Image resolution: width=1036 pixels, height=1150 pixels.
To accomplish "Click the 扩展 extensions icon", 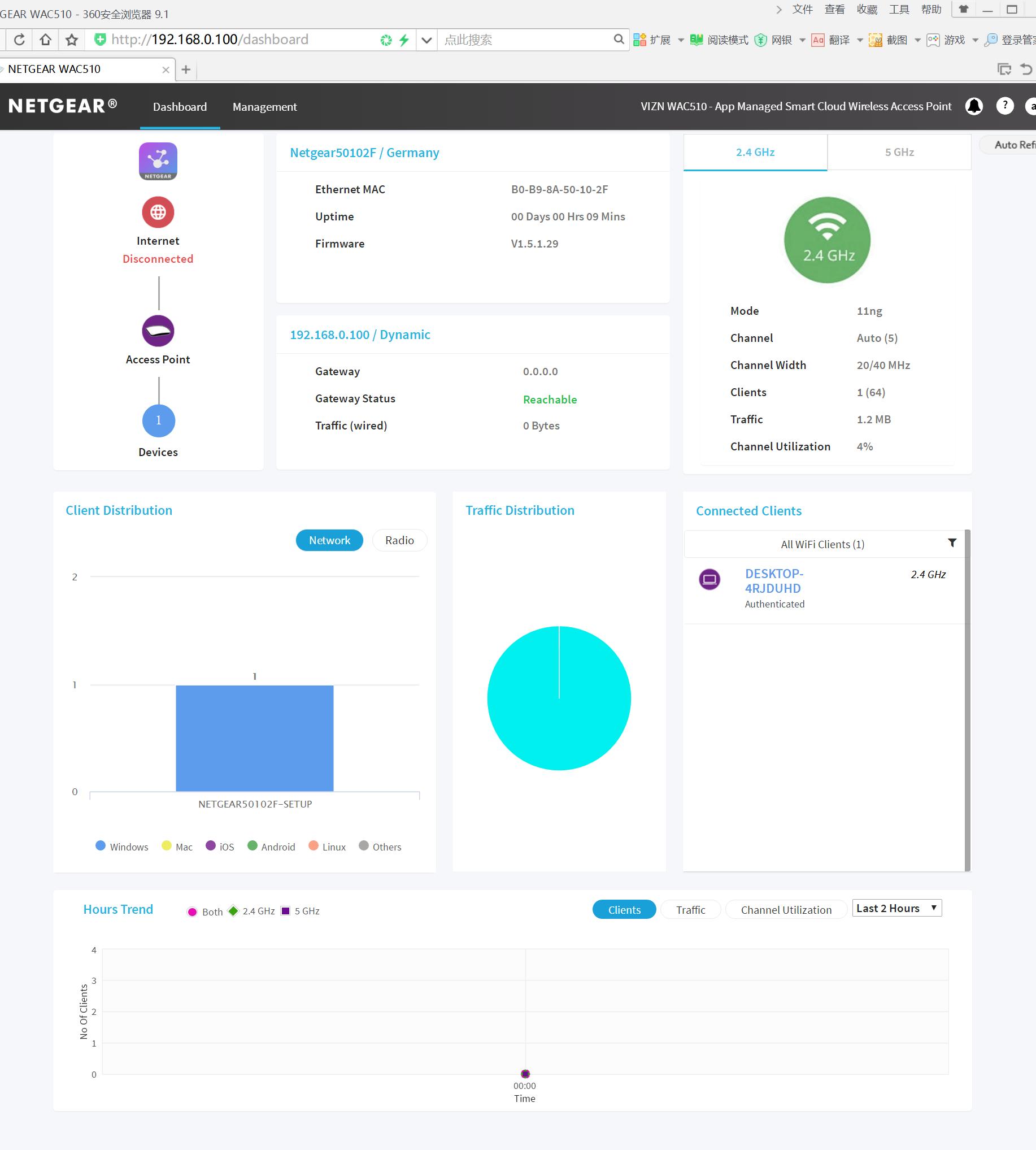I will (x=640, y=40).
